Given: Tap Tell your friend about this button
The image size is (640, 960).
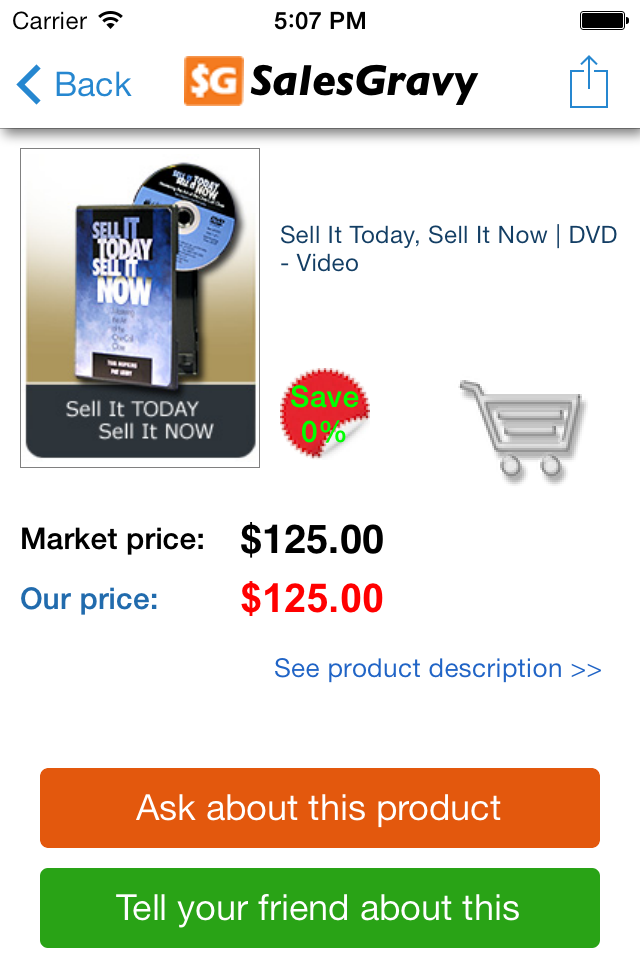Looking at the screenshot, I should point(320,908).
